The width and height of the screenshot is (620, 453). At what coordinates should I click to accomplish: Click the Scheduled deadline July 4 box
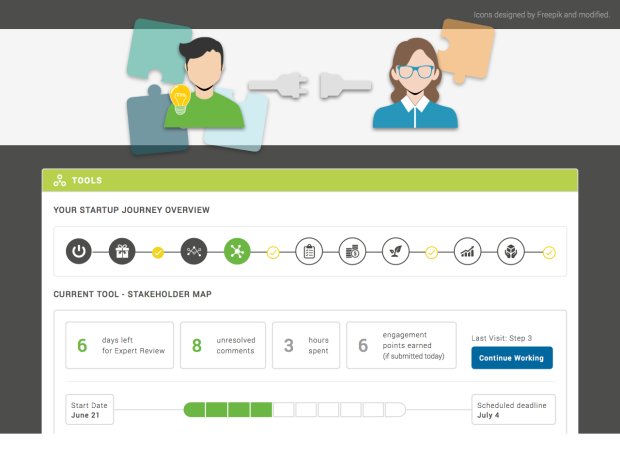(513, 410)
